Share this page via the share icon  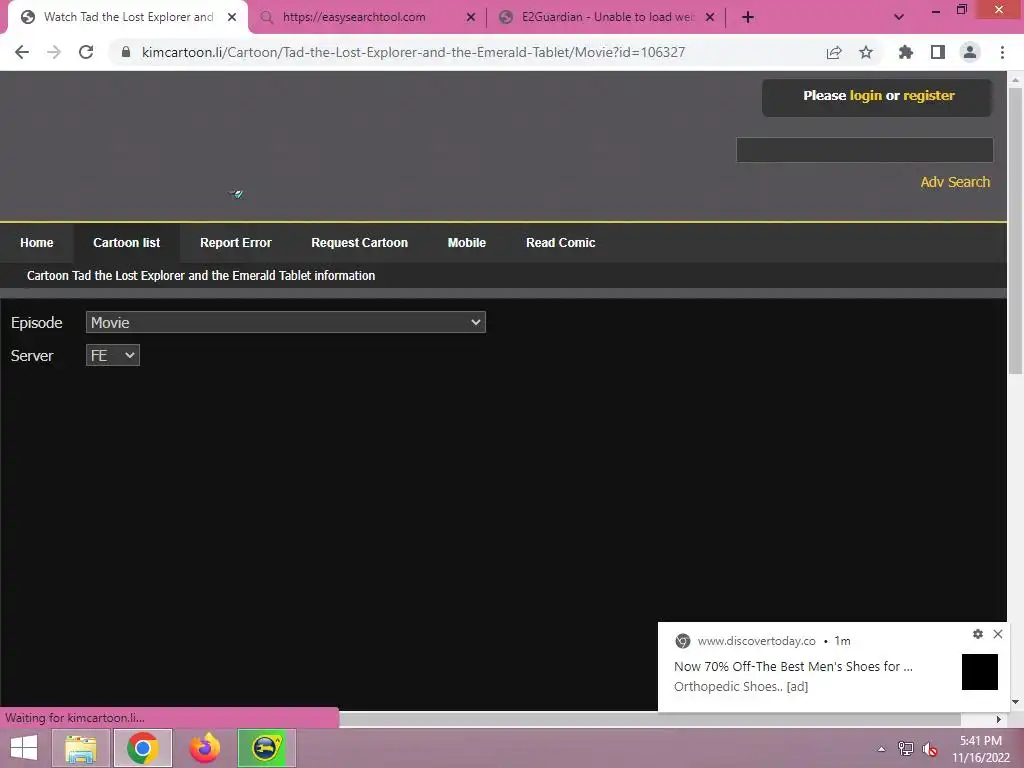click(x=834, y=52)
